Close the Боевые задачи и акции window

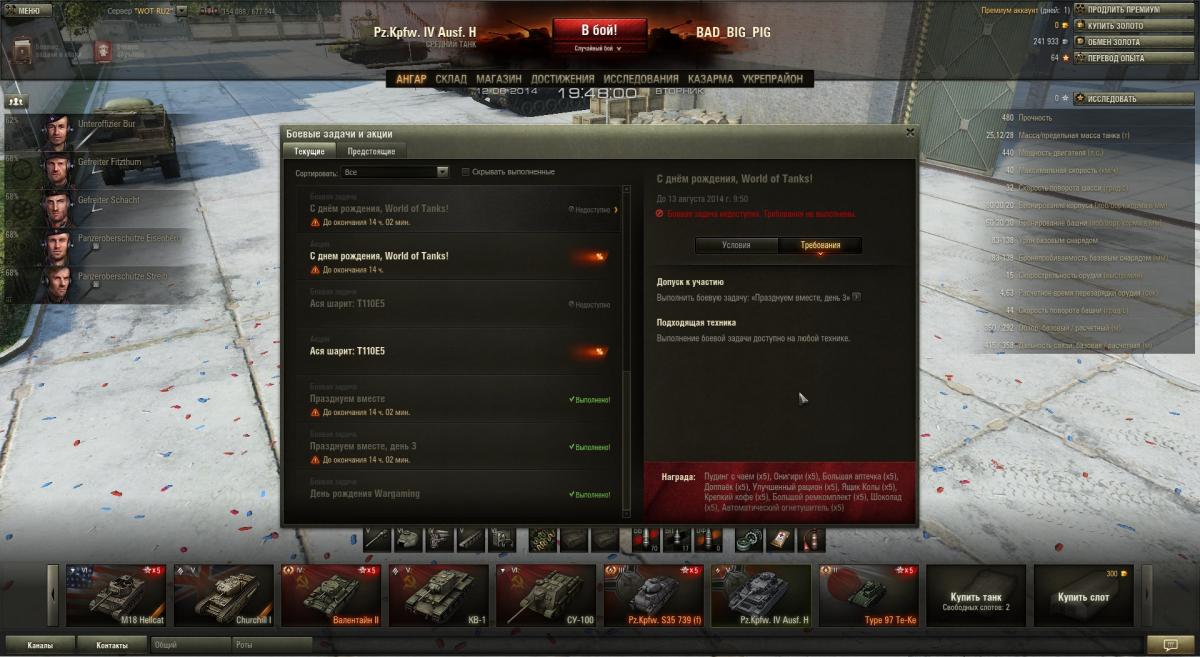(x=909, y=132)
